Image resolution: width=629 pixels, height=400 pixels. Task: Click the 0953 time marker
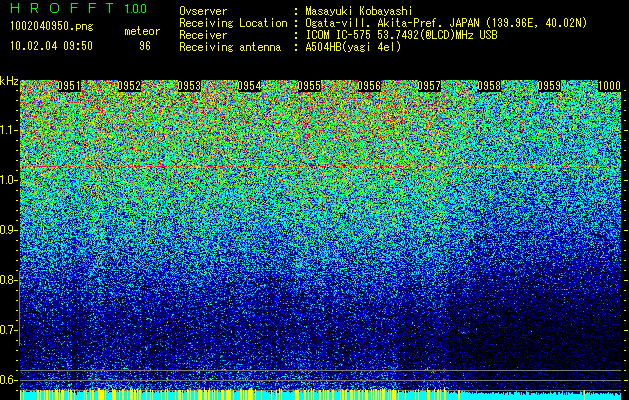[189, 86]
